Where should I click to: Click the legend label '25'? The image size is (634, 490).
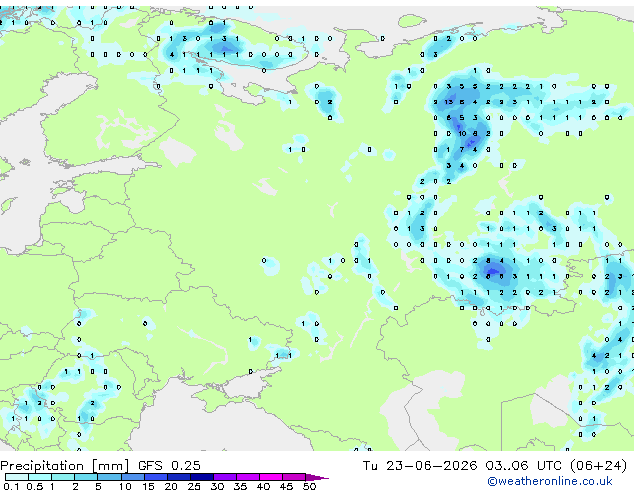pos(194,486)
